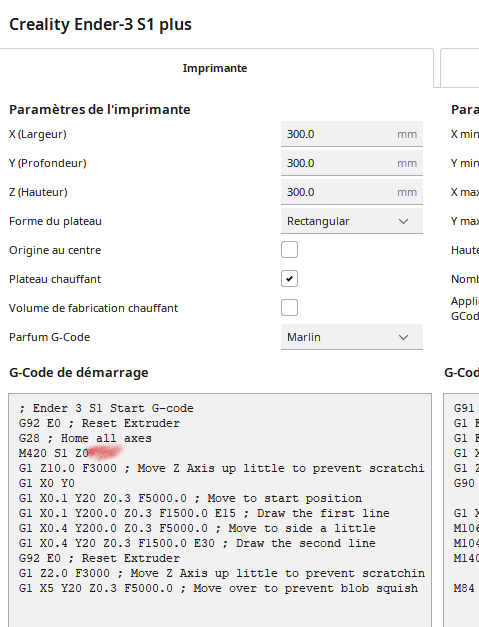
Task: Click the Y (Profondeur) input field
Action: [352, 163]
